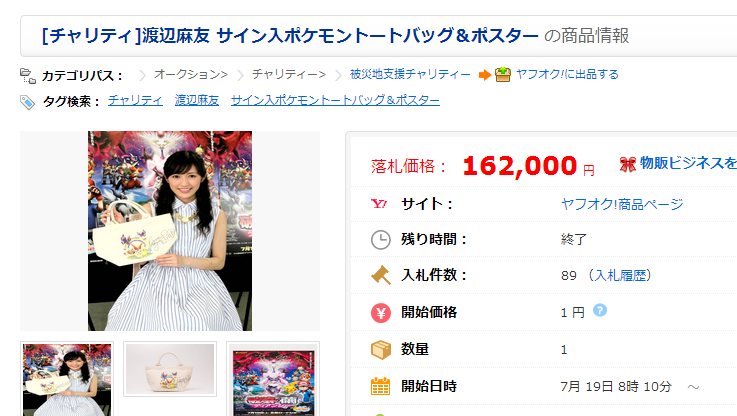The height and width of the screenshot is (416, 737).
Task: Click the main product photo
Action: coord(170,231)
